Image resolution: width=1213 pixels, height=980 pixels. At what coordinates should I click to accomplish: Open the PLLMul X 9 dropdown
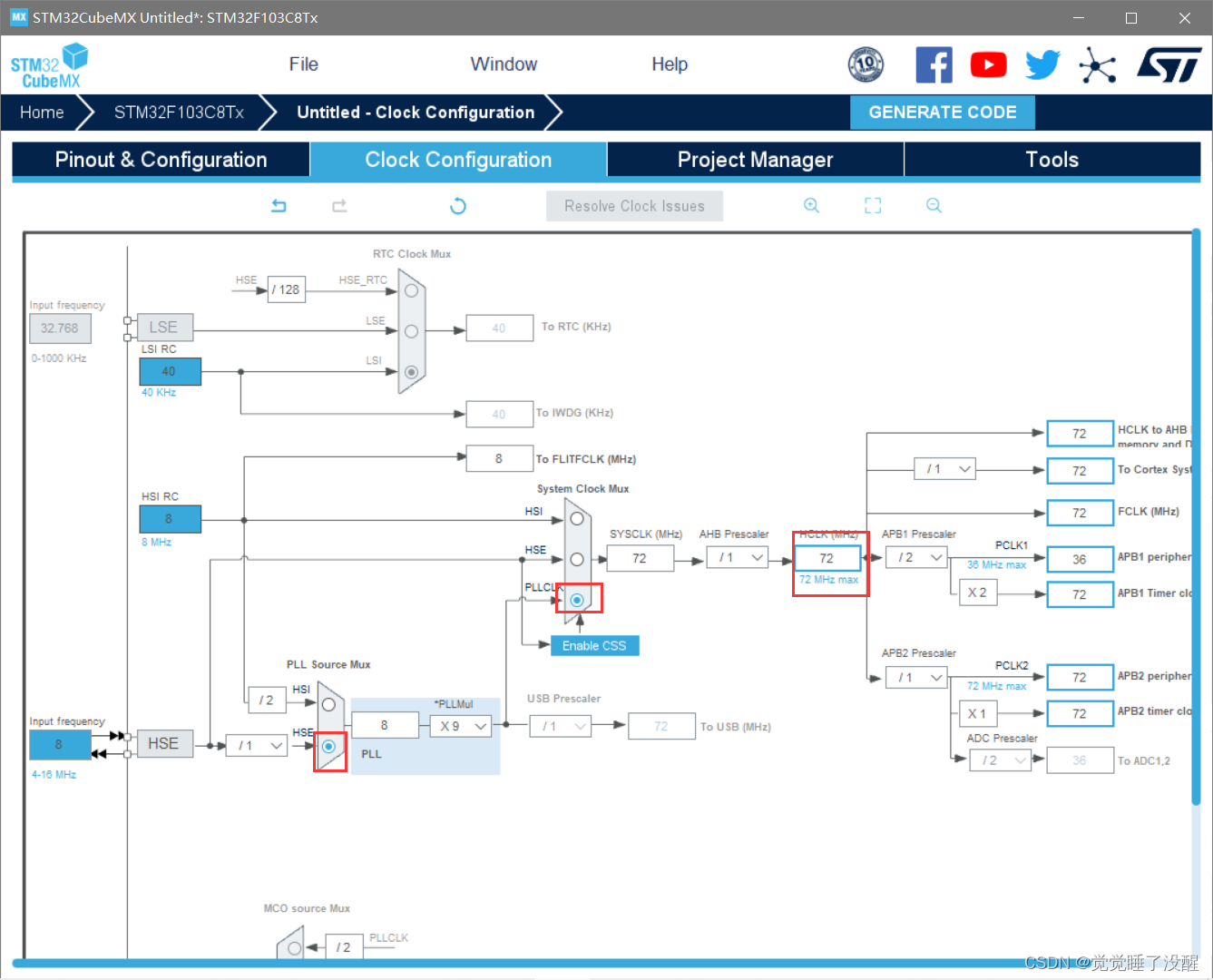[461, 726]
